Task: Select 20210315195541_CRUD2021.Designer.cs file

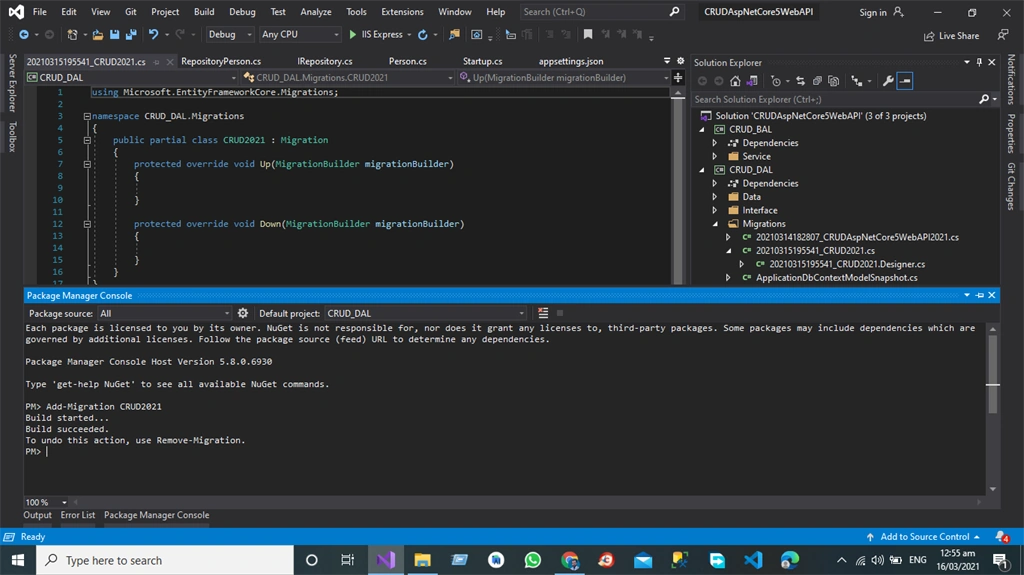Action: coord(847,264)
